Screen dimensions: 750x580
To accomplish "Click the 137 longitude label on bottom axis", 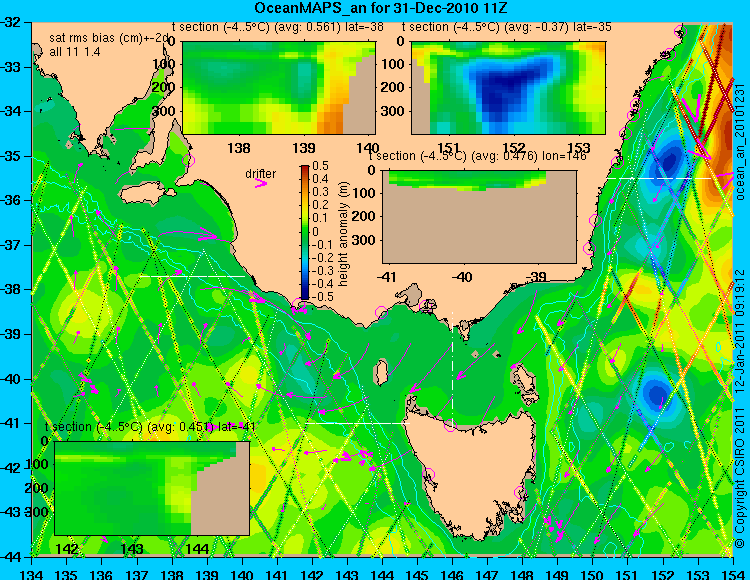I will pos(137,574).
